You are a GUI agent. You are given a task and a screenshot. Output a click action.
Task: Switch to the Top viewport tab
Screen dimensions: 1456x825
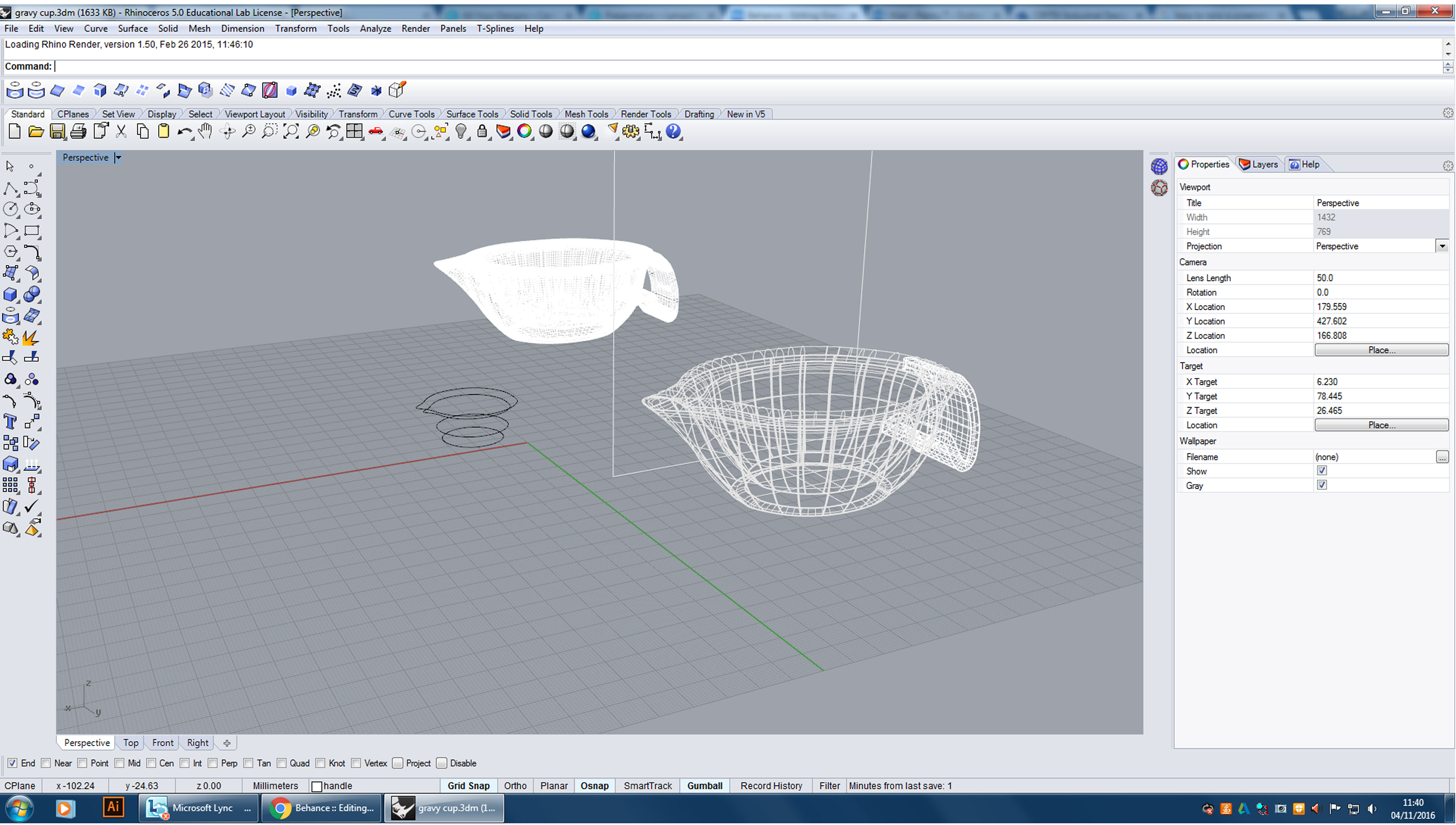(x=130, y=743)
